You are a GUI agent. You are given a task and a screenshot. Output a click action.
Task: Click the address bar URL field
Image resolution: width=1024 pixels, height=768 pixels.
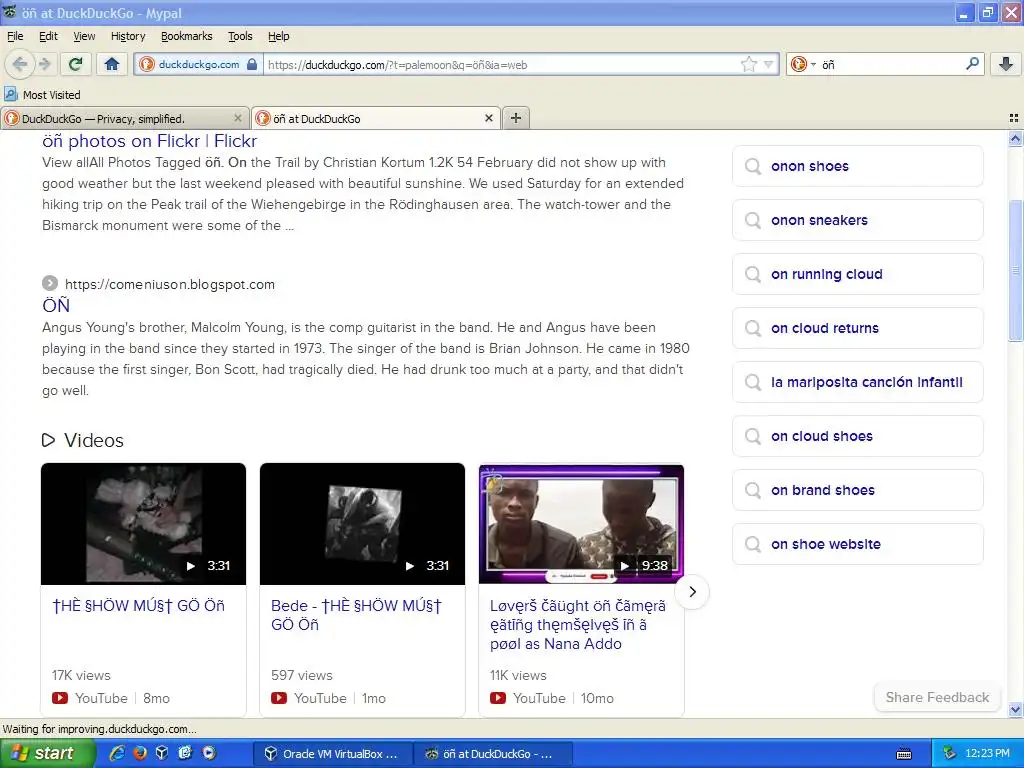500,64
